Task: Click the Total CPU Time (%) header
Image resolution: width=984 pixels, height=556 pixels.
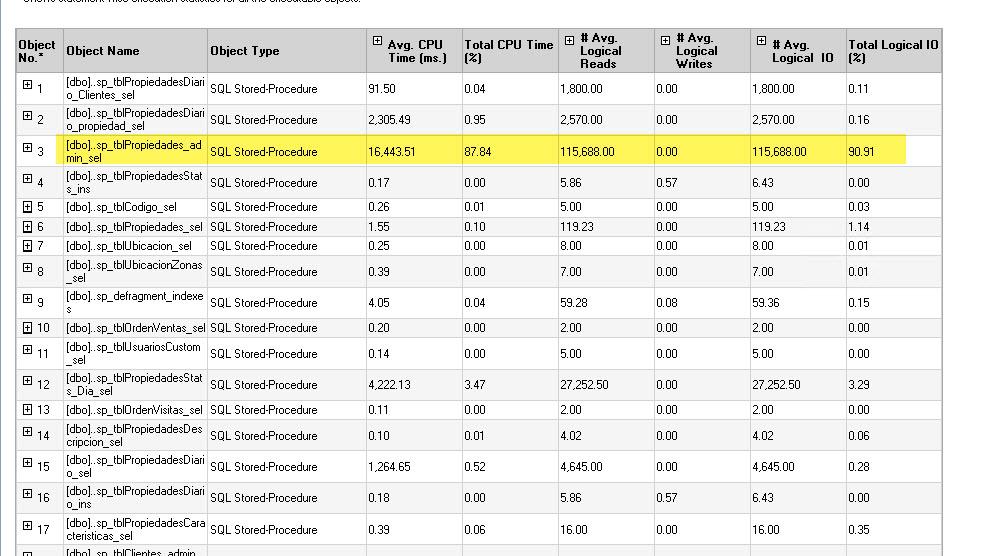Action: tap(508, 50)
